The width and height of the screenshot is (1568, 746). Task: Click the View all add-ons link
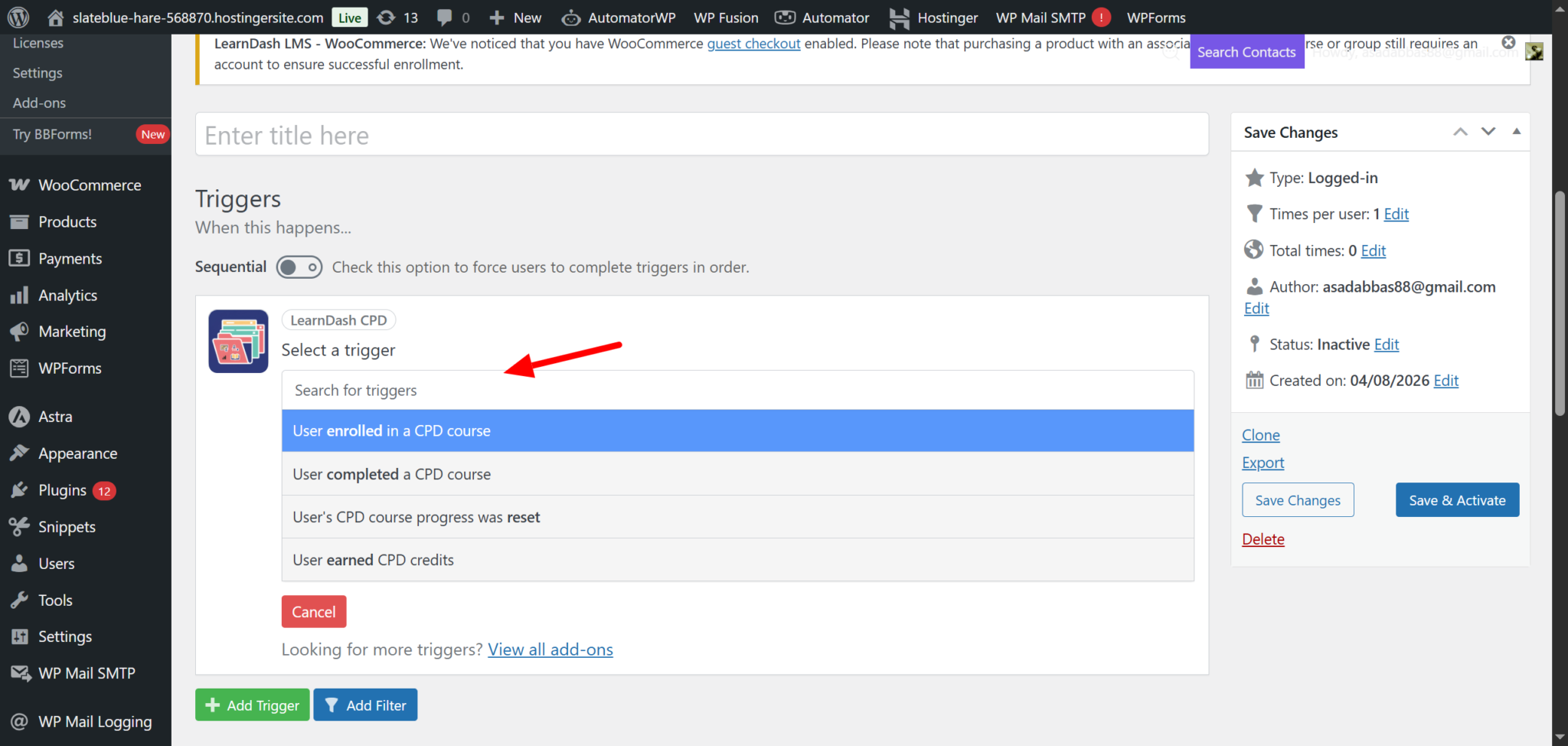coord(550,649)
